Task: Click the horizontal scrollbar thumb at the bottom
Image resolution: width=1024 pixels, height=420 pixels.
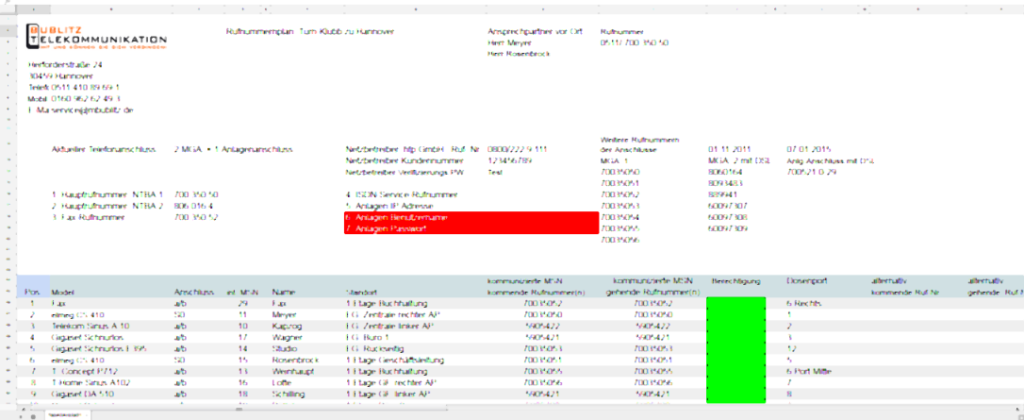Action: coord(238,408)
